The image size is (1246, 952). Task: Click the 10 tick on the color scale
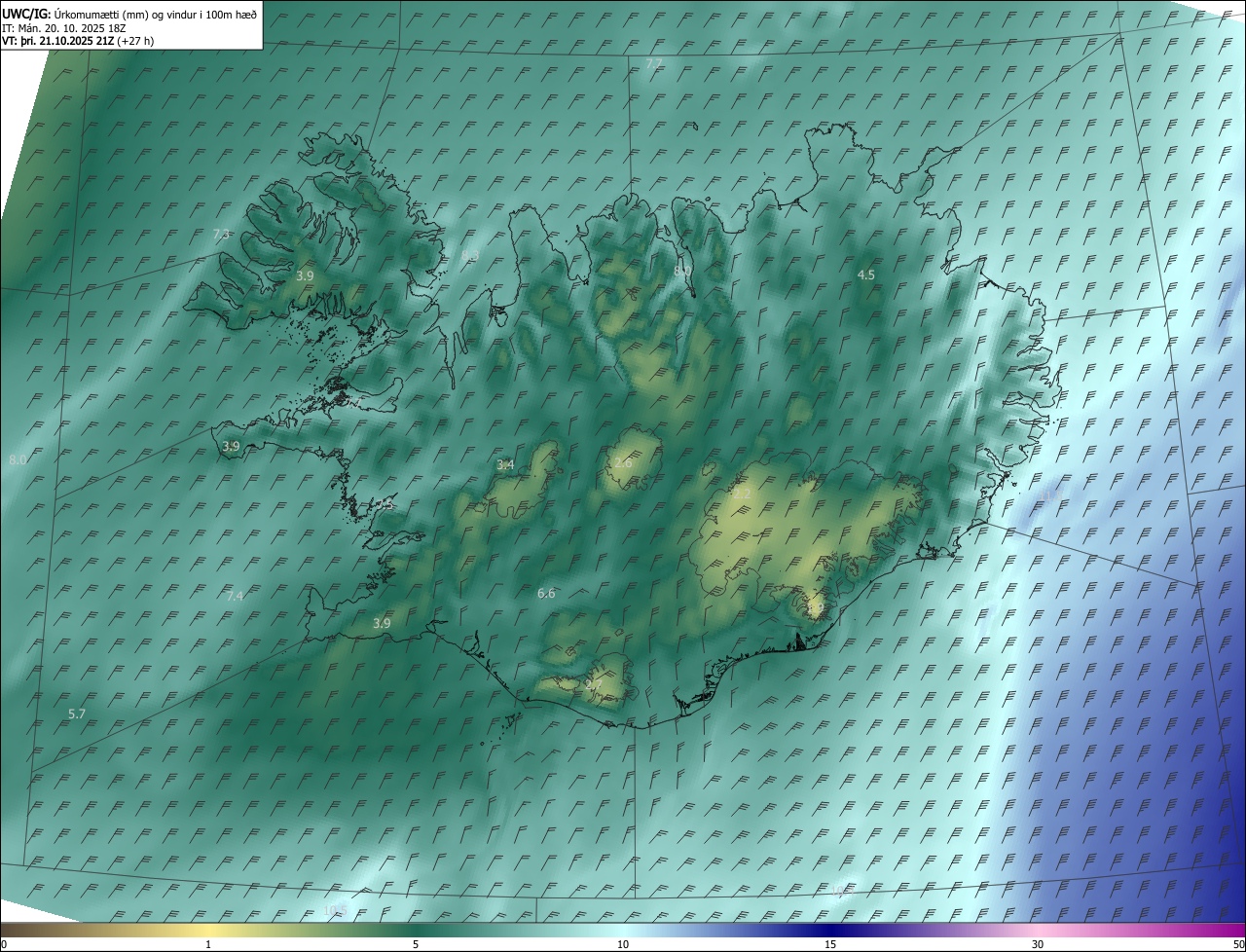point(623,945)
